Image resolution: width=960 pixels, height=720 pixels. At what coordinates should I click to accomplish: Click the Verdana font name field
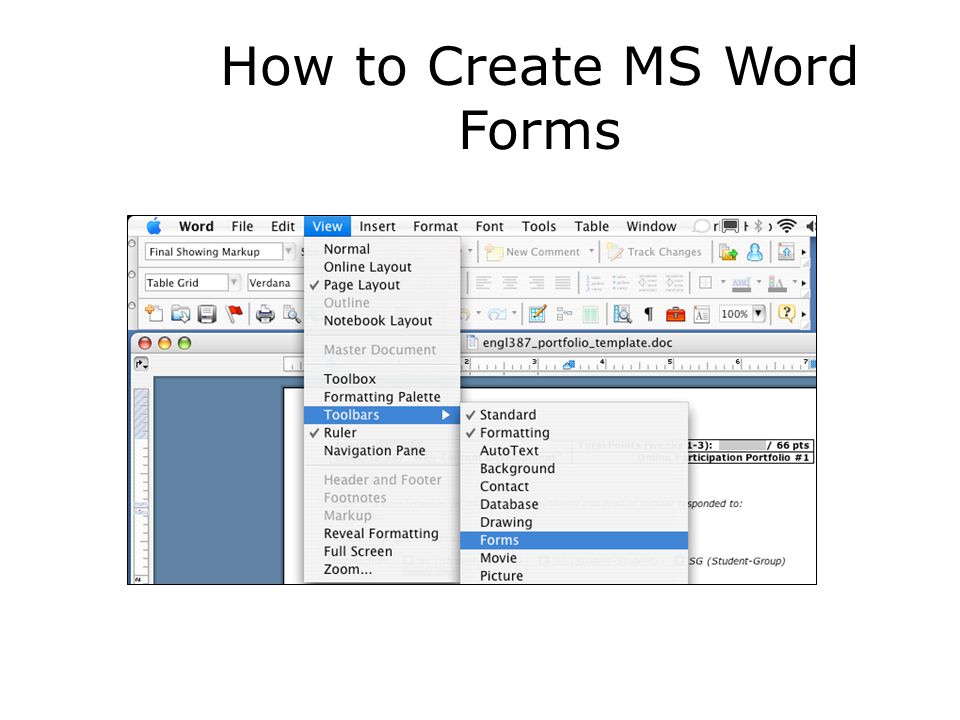[x=275, y=283]
